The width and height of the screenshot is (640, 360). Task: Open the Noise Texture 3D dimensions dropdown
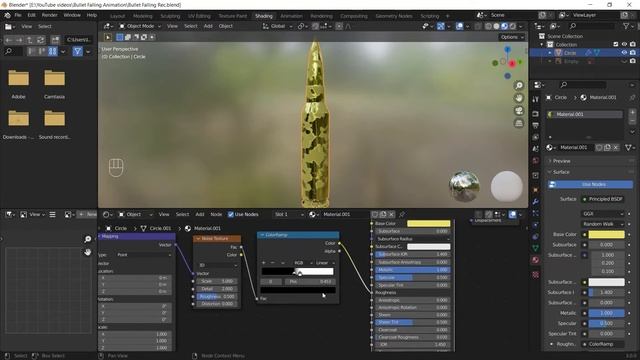(x=218, y=265)
